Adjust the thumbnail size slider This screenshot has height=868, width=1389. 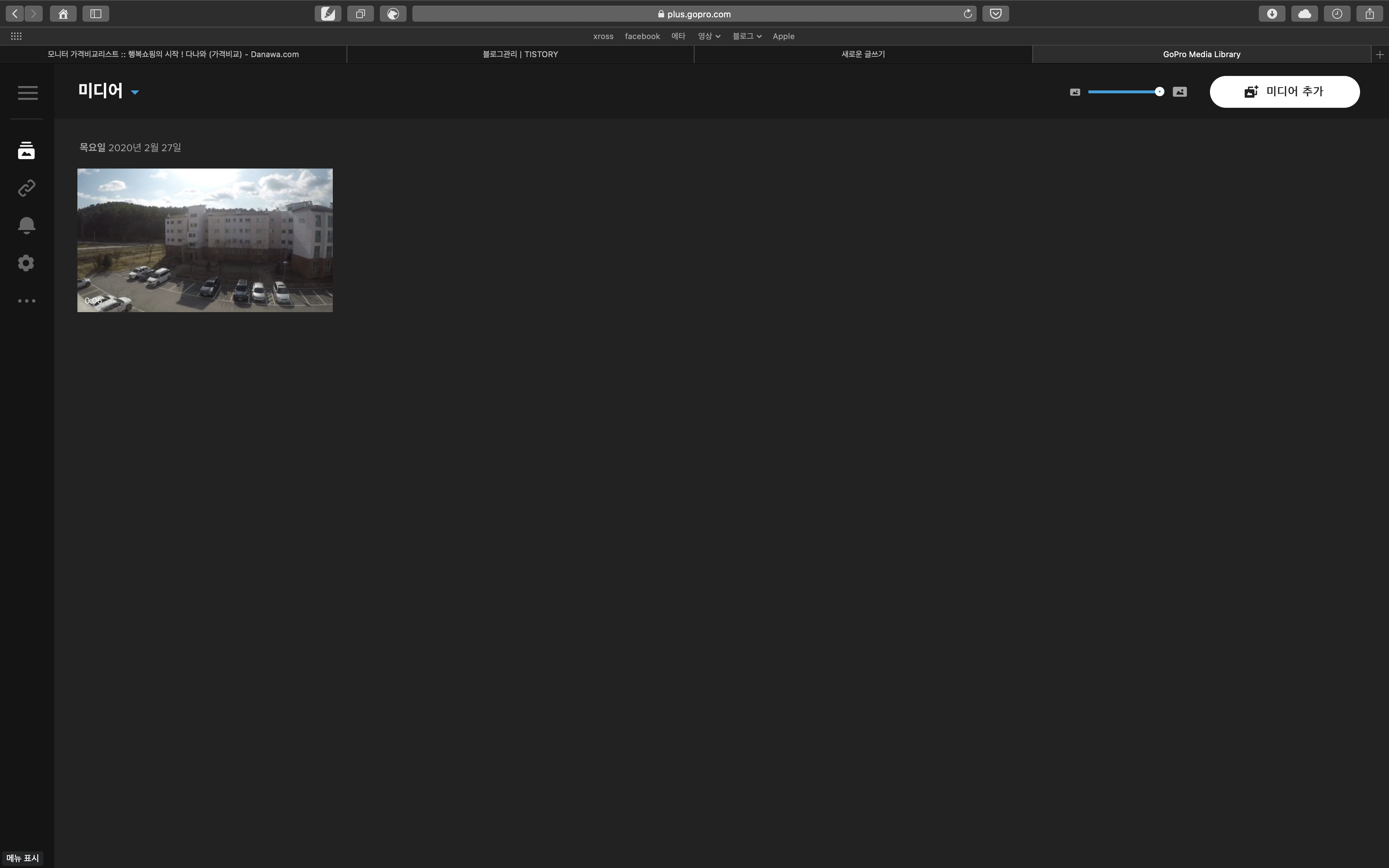tap(1159, 92)
